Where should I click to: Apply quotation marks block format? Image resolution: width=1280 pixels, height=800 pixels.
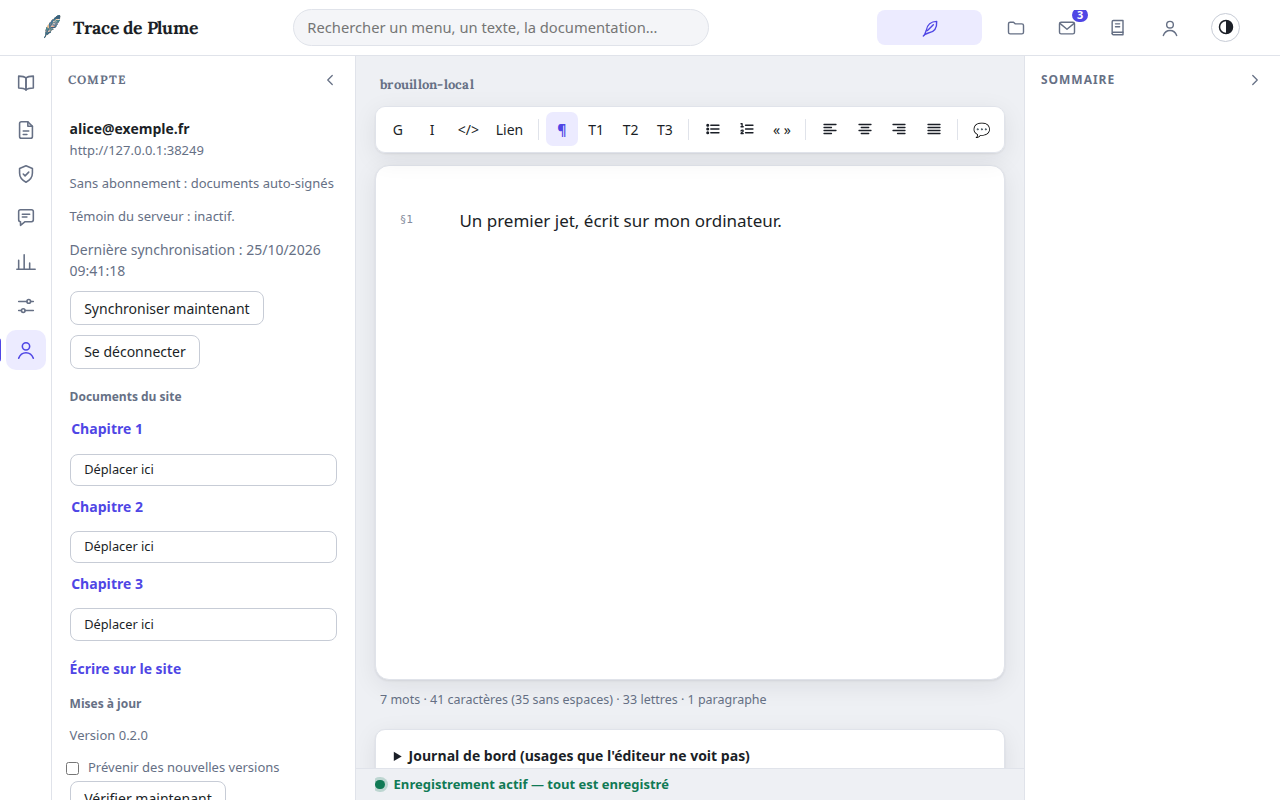click(x=782, y=129)
